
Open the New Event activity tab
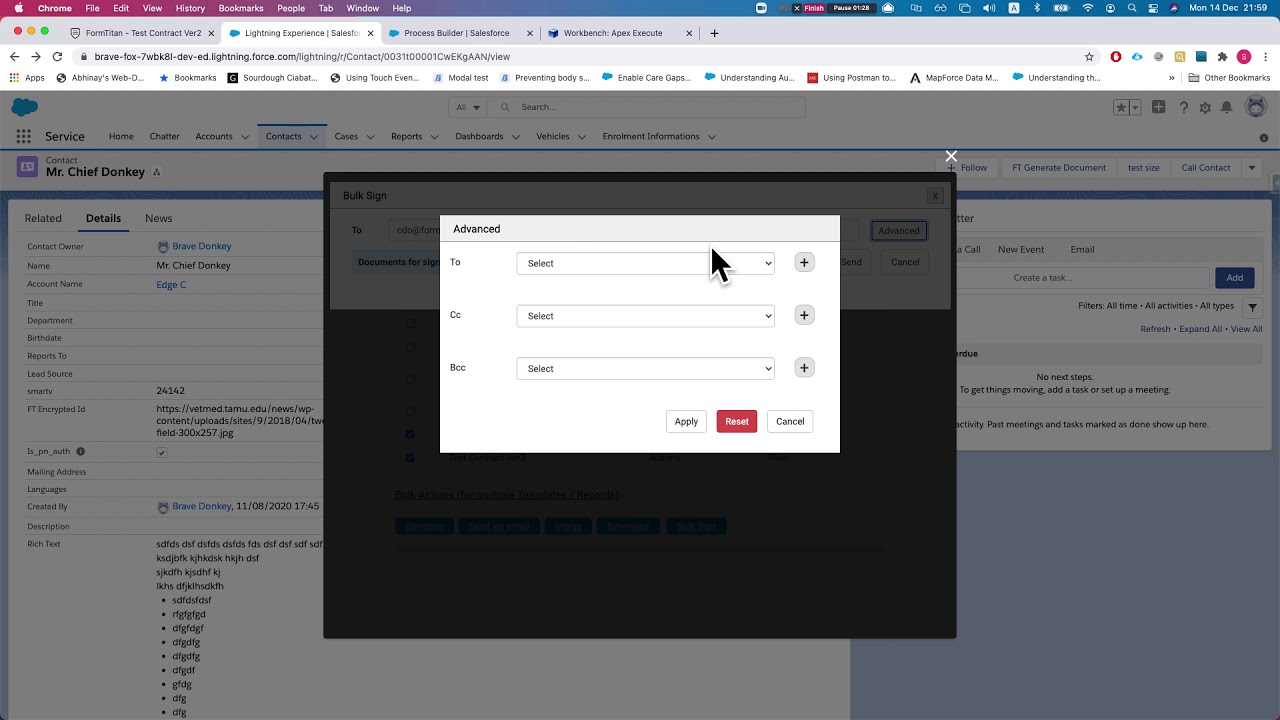(x=1021, y=249)
